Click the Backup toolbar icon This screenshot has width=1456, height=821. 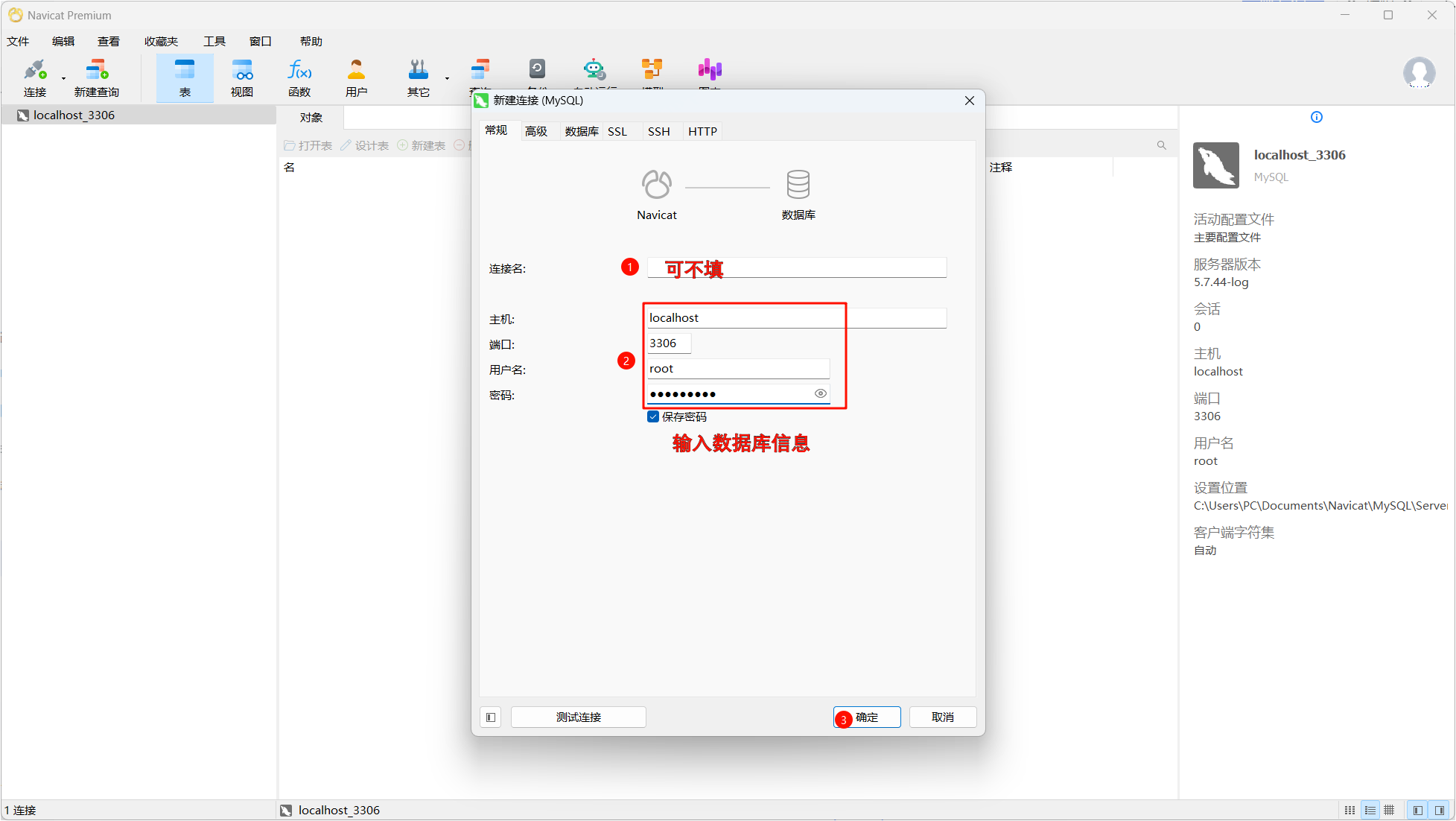[x=537, y=70]
